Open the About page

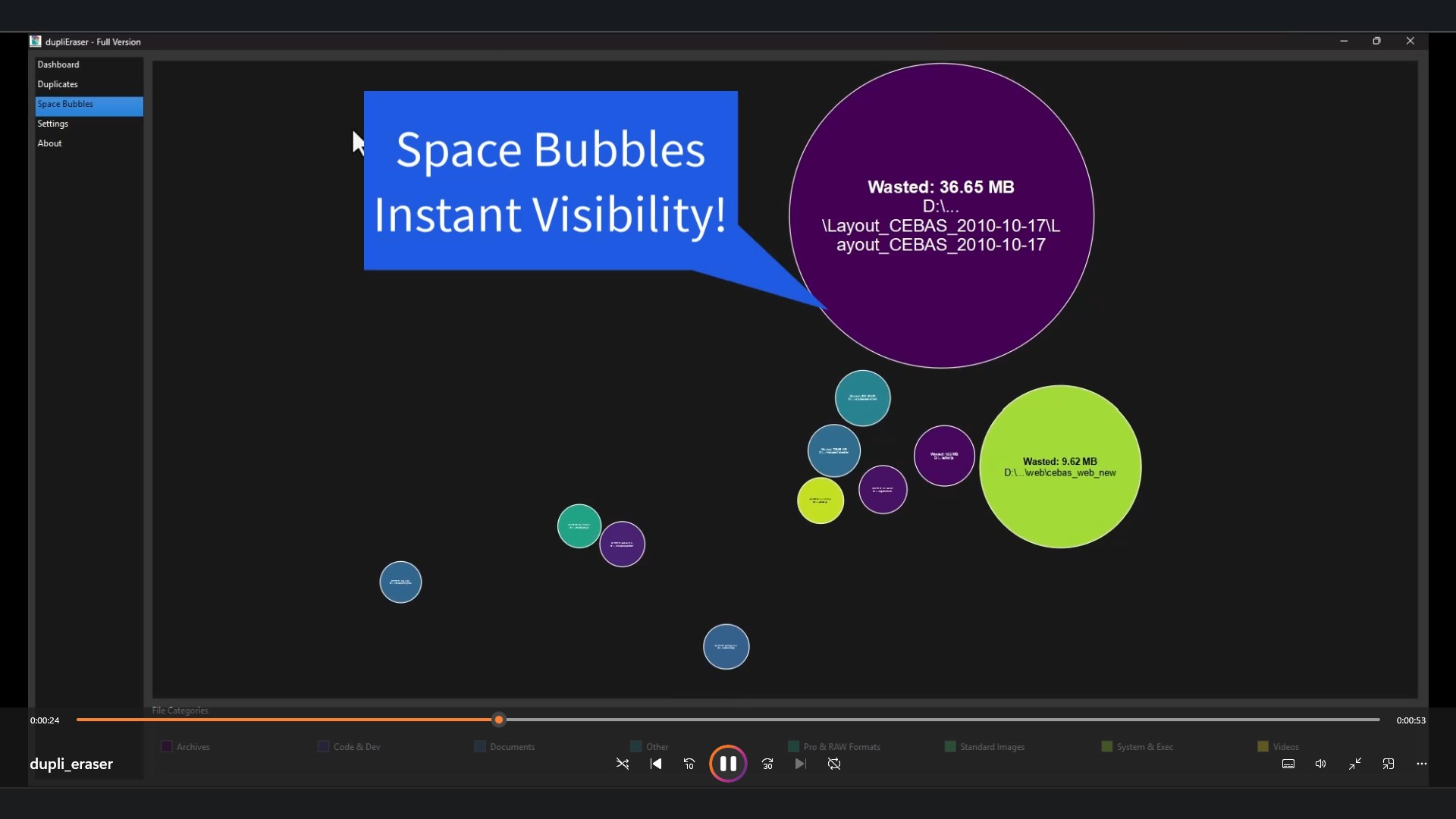coord(50,143)
